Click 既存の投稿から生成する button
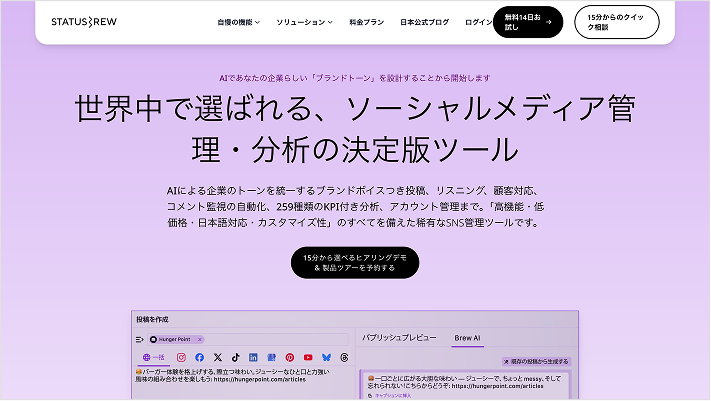Image resolution: width=711 pixels, height=401 pixels. pyautogui.click(x=536, y=362)
